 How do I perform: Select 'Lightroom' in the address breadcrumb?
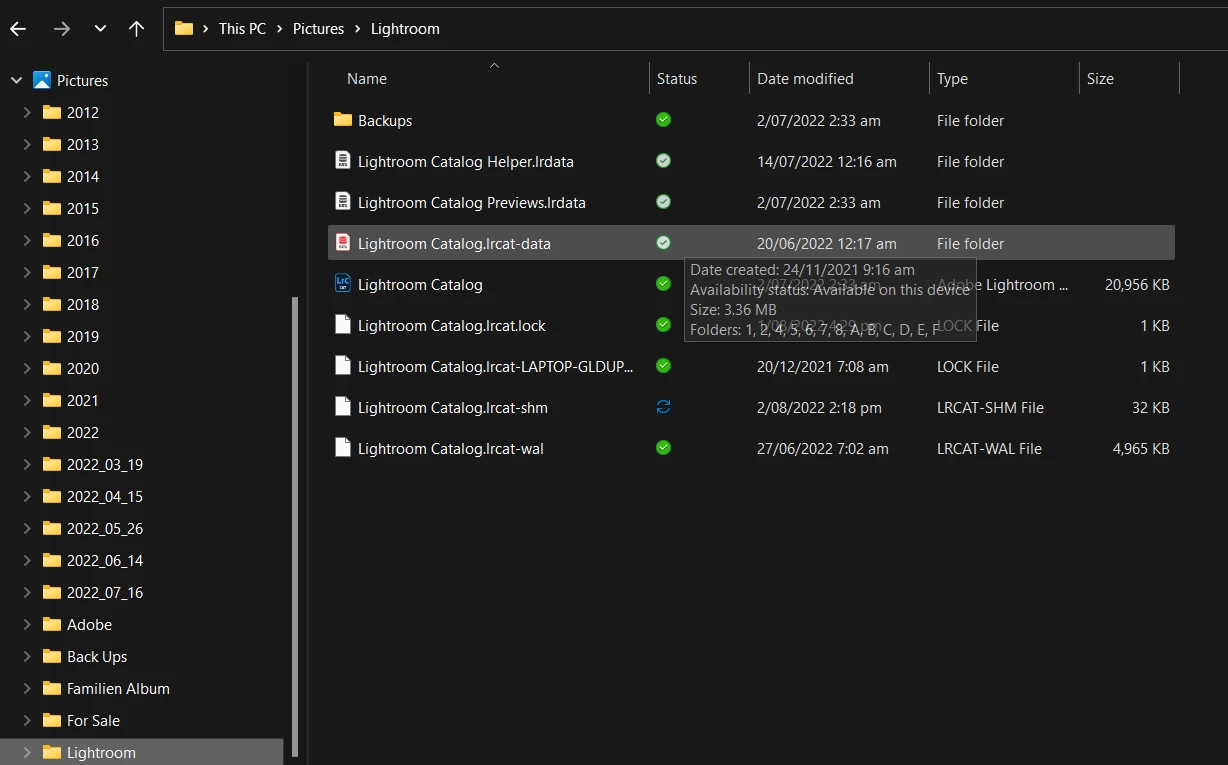tap(405, 29)
